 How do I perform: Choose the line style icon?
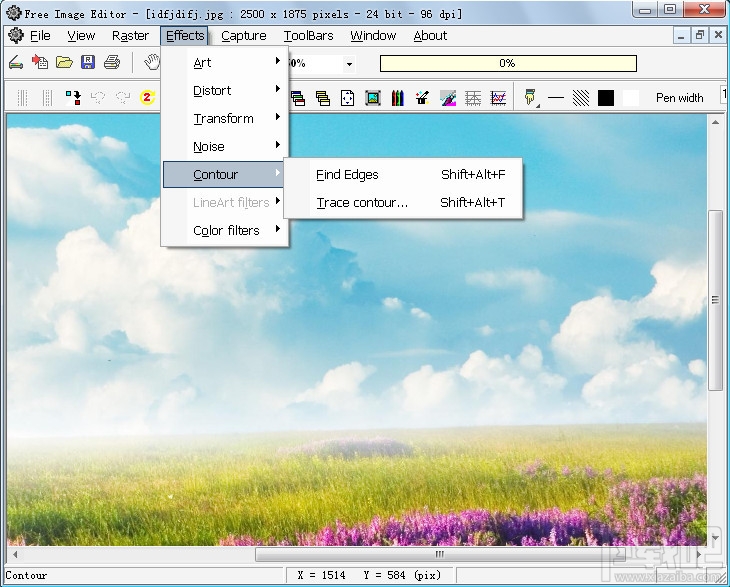556,98
